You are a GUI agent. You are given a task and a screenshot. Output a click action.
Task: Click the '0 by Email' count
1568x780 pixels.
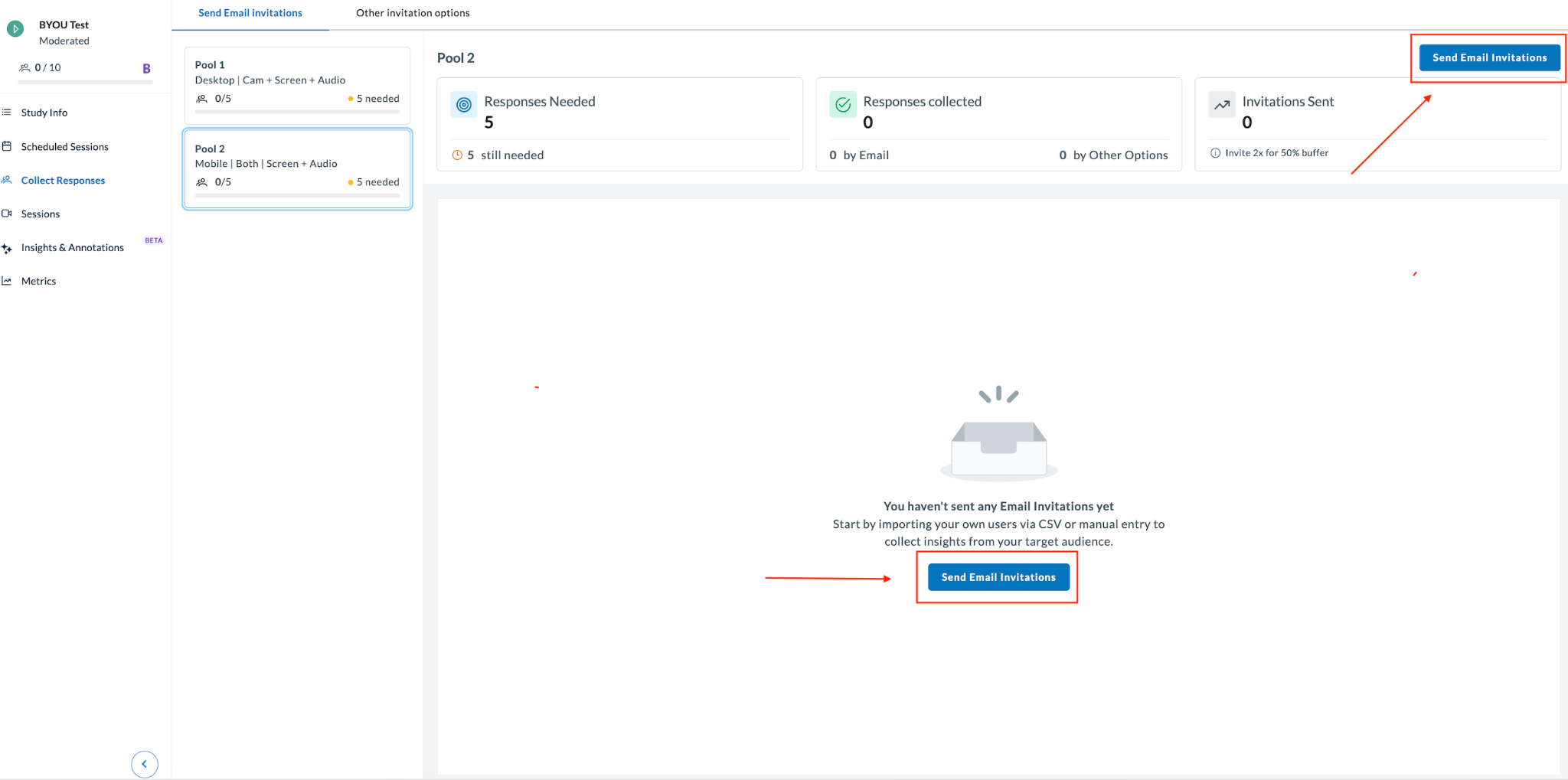pyautogui.click(x=859, y=155)
